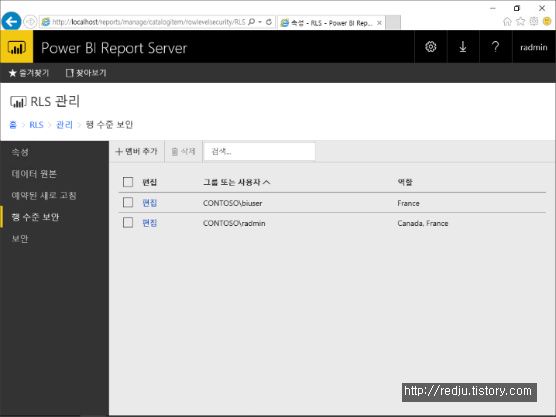
Task: Go to 관리 breadcrumb link
Action: click(65, 124)
